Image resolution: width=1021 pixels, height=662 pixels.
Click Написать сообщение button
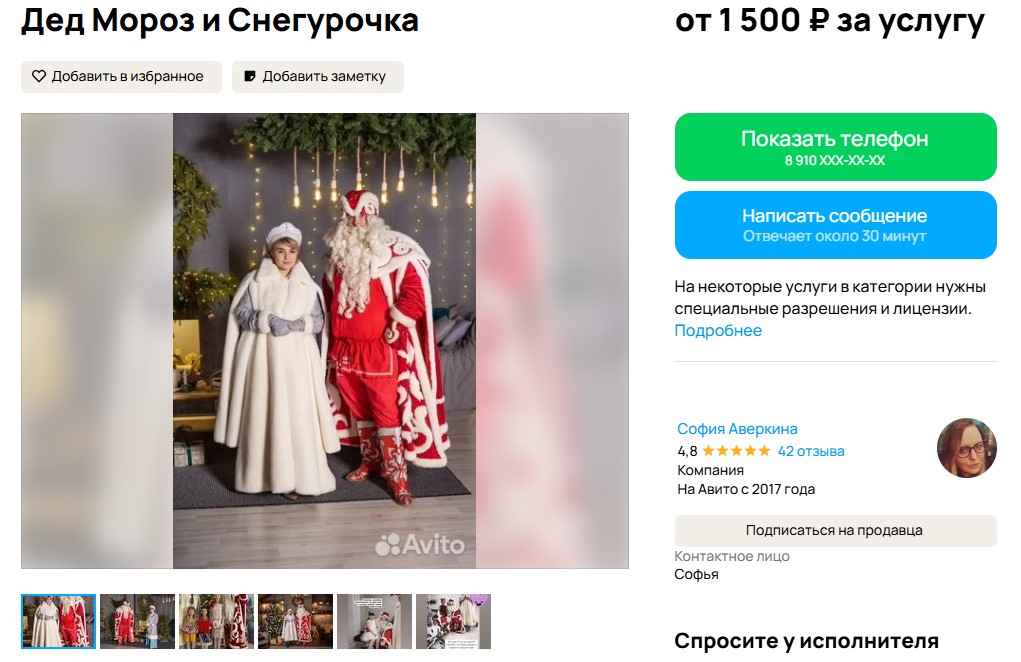(835, 225)
